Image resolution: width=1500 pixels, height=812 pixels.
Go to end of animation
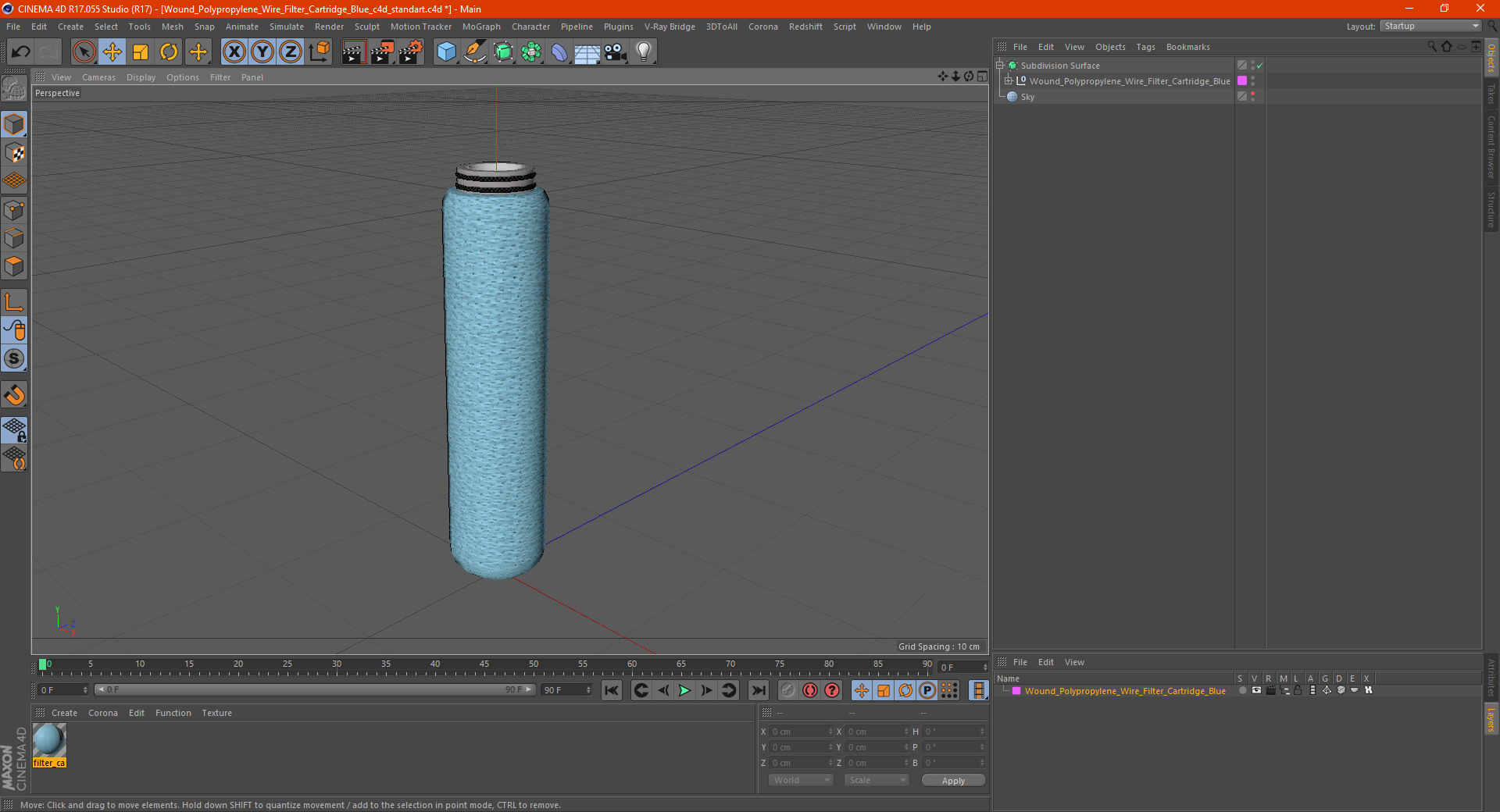point(758,690)
